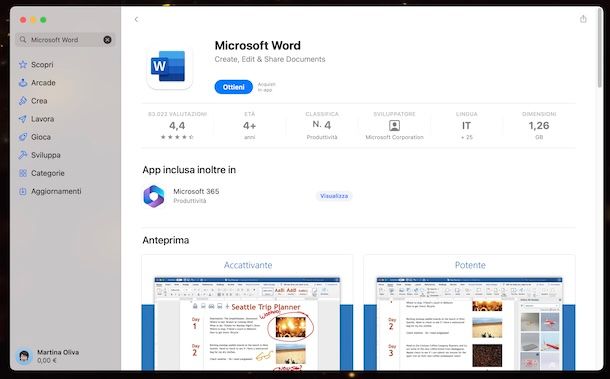This screenshot has height=379, width=610.
Task: Click the Crea paintbrush icon
Action: [x=23, y=101]
